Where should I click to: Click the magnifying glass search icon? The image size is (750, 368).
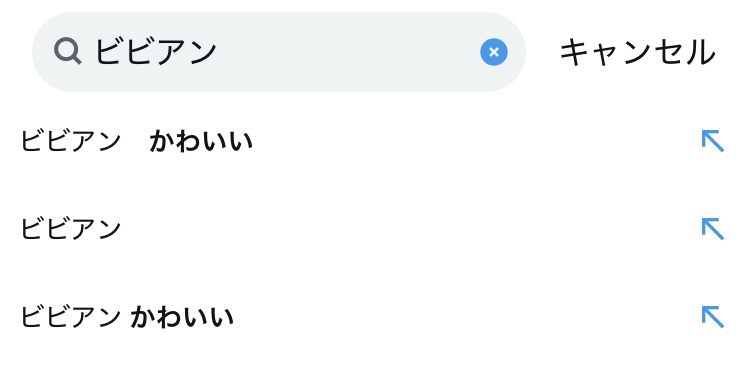67,51
